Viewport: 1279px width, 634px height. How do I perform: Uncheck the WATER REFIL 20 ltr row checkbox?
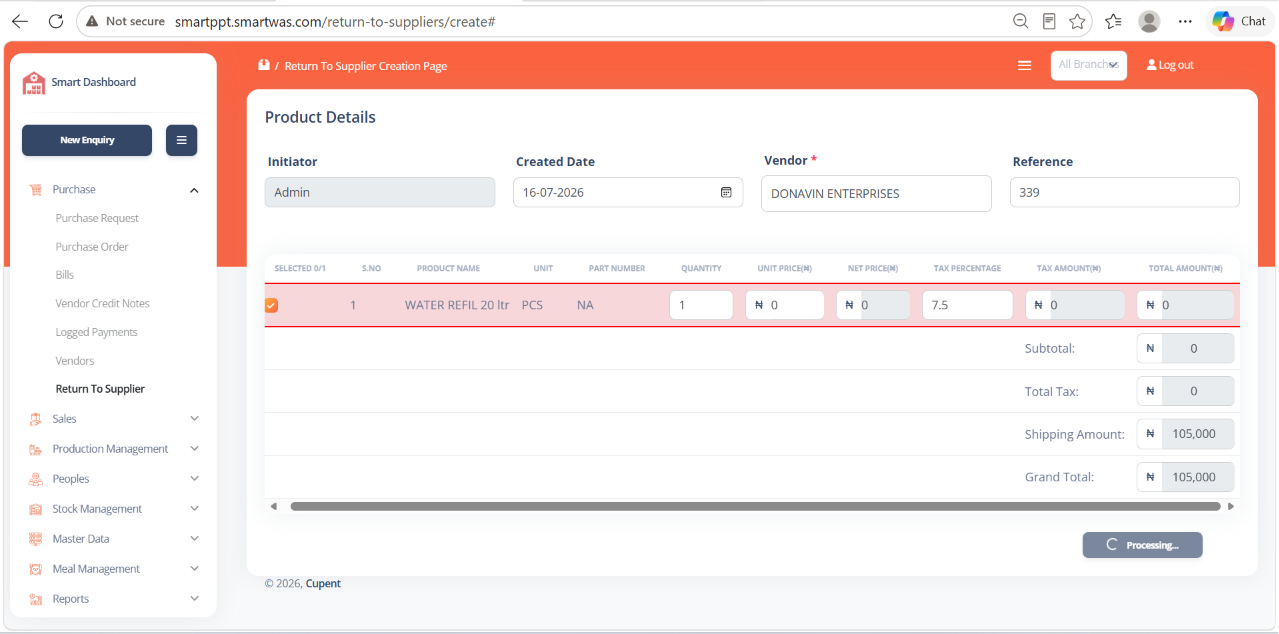(271, 305)
